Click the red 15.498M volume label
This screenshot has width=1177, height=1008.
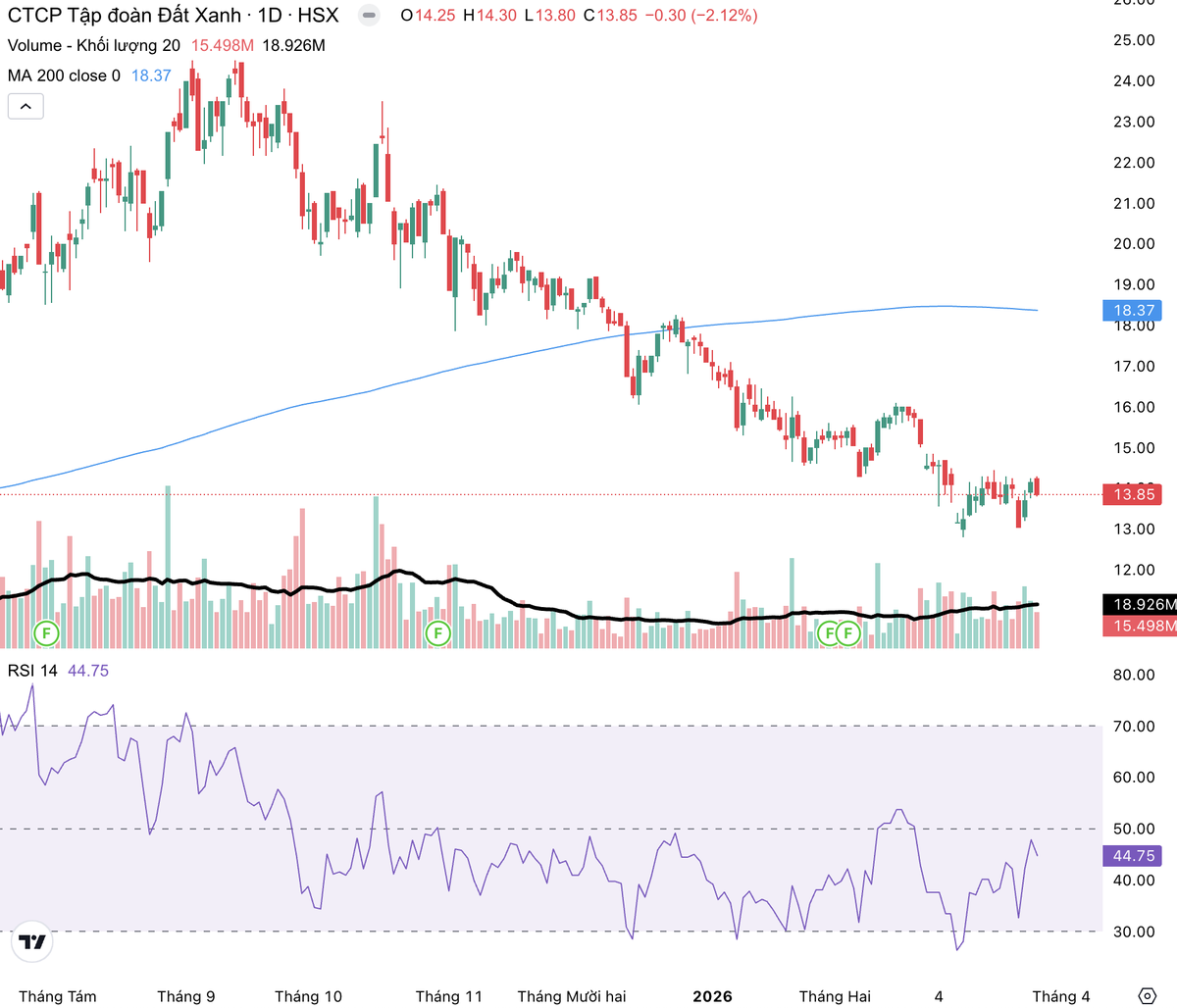[1143, 626]
